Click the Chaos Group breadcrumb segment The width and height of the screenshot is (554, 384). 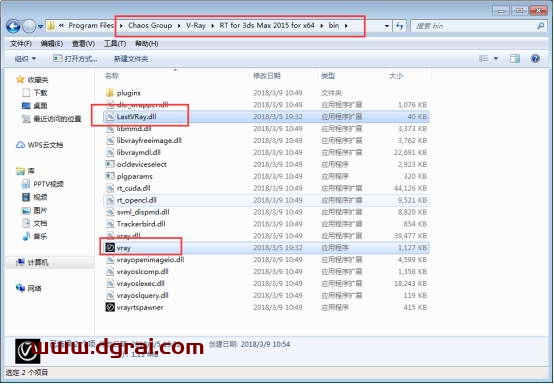click(x=150, y=25)
